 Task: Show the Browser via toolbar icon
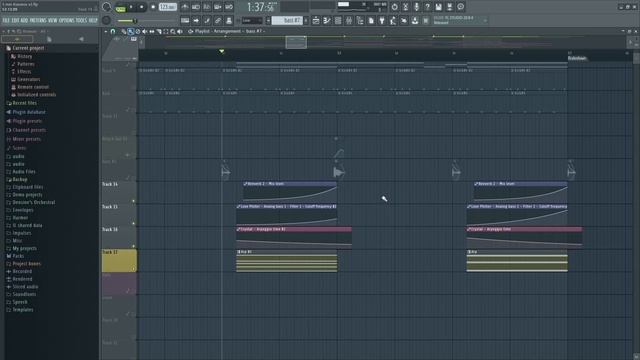[x=360, y=21]
